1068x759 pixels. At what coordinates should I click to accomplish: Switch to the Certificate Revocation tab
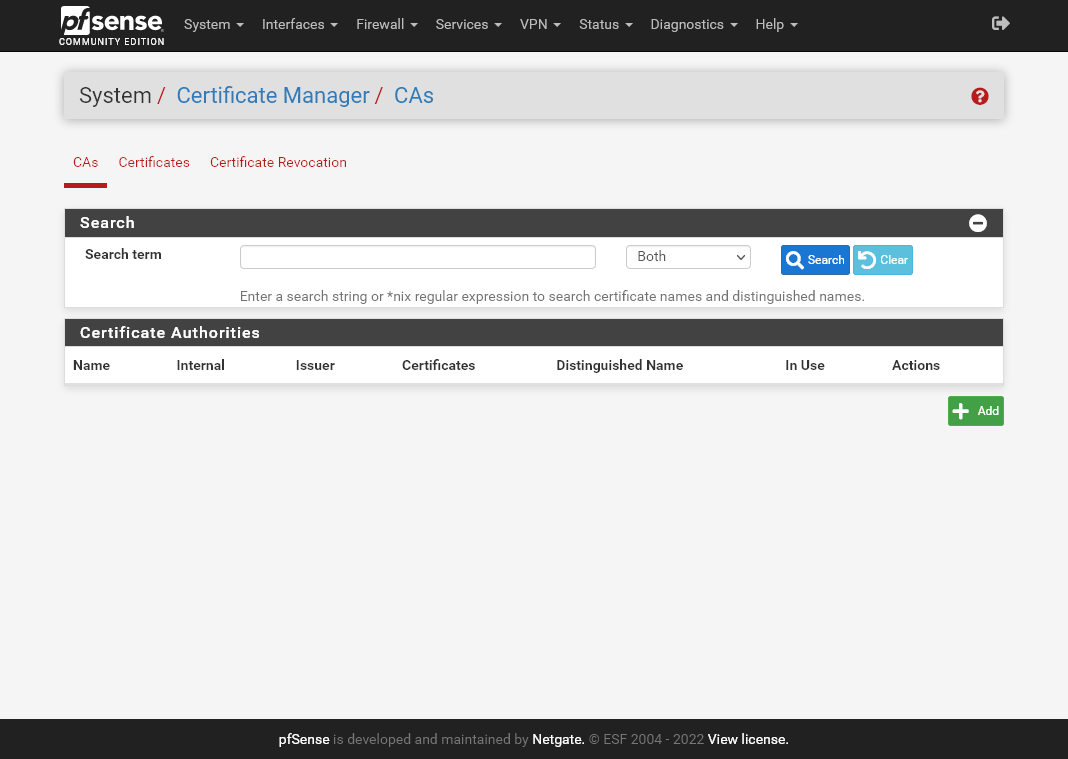click(x=278, y=162)
